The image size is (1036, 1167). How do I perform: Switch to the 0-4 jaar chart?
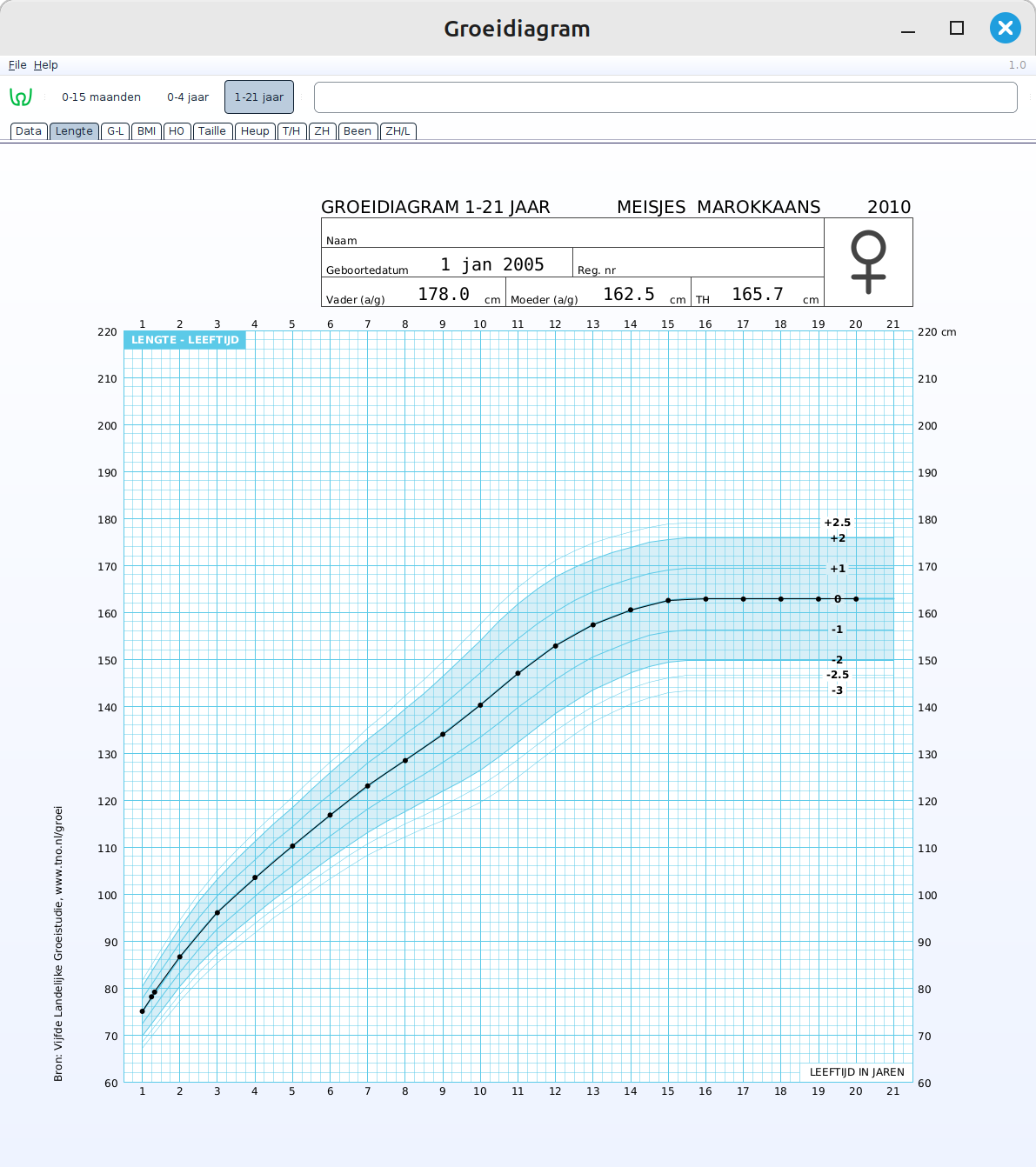pos(188,97)
